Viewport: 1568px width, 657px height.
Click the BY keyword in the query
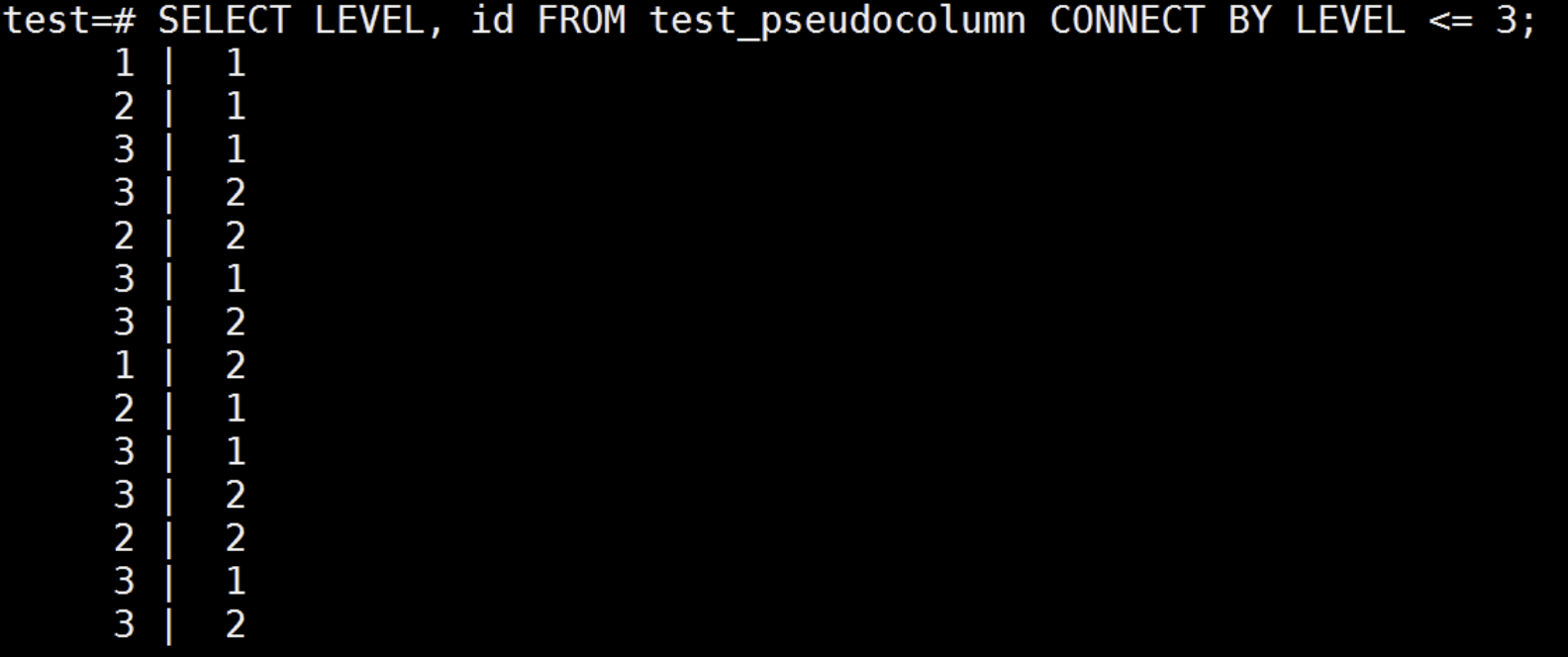[1249, 20]
